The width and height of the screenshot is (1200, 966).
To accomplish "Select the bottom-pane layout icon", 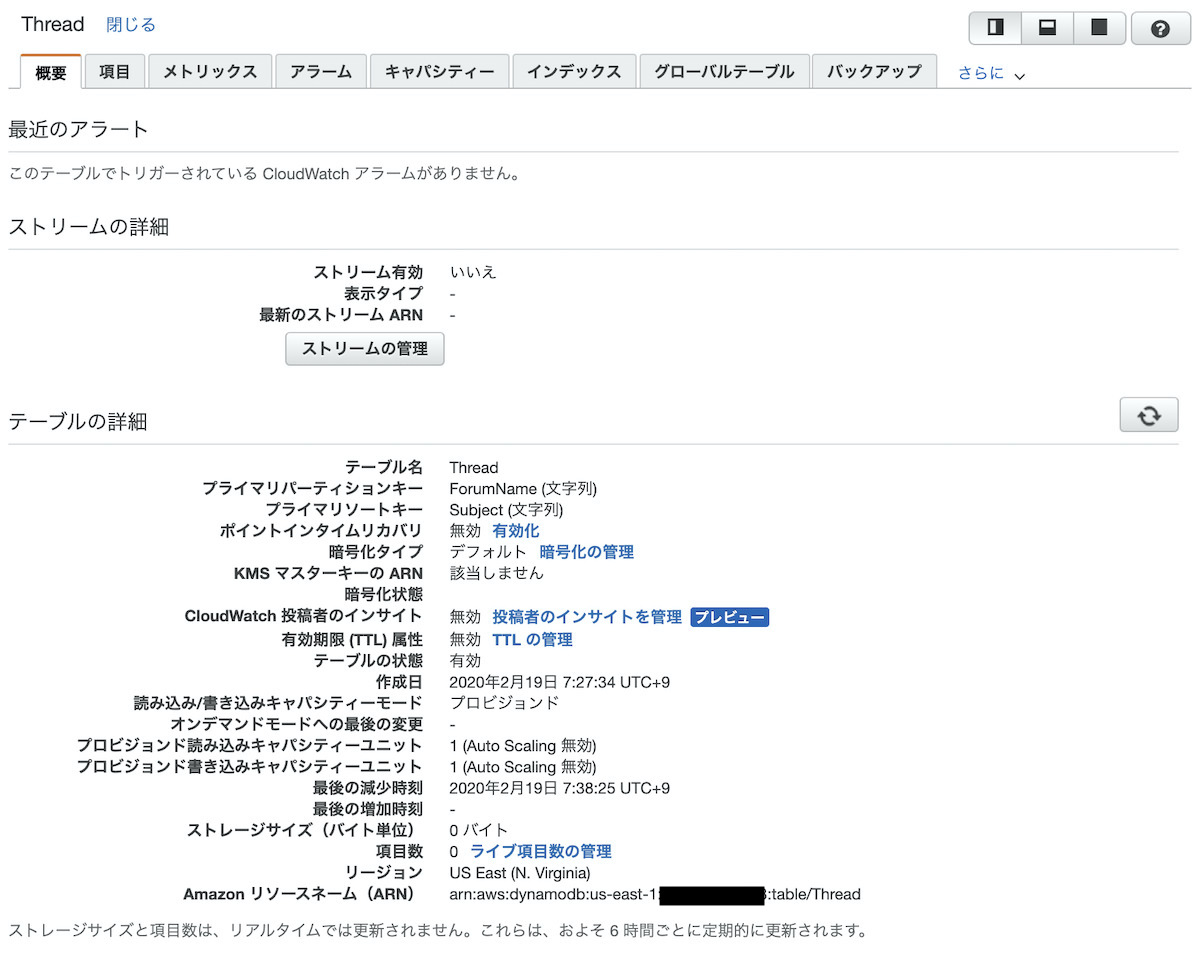I will 1046,28.
